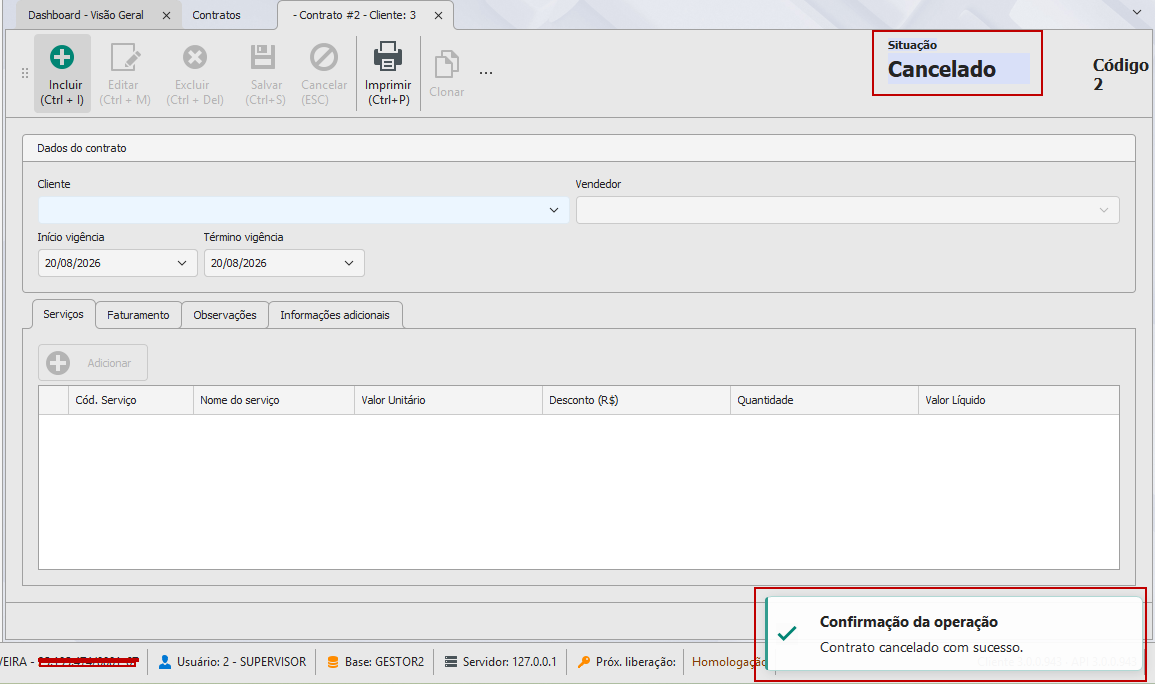
Task: Click the 'Código' label at top right
Action: tap(1120, 66)
